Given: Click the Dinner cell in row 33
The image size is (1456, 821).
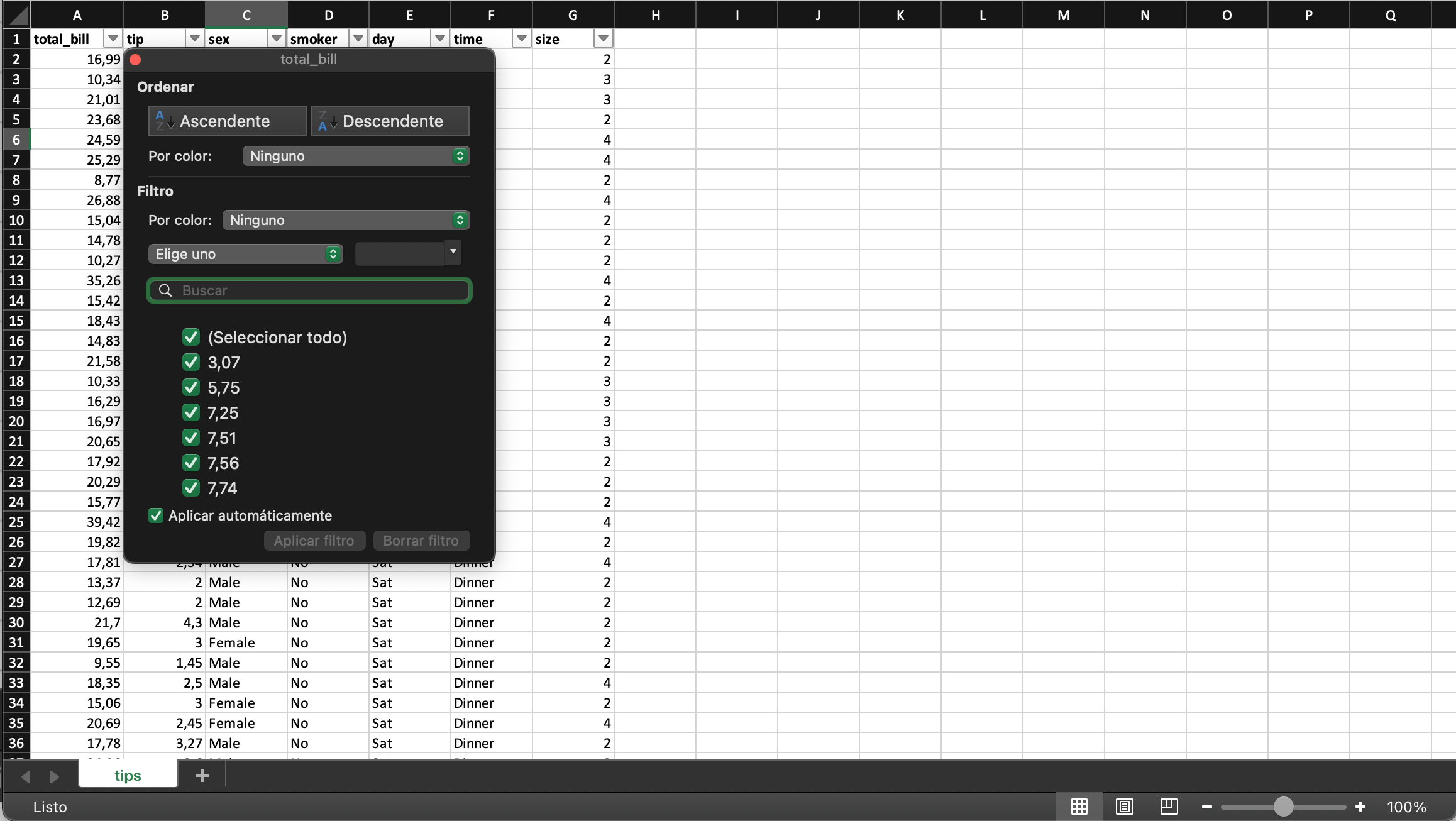Looking at the screenshot, I should click(x=492, y=683).
